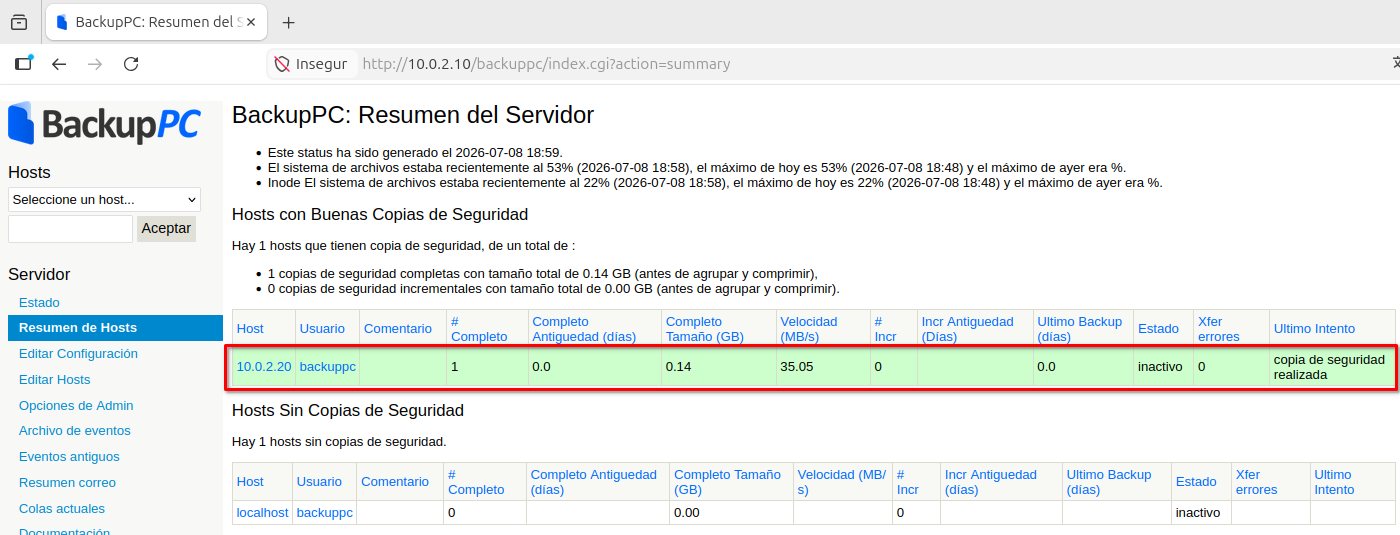Screen dimensions: 1400x535
Task: Sort top table by Incr Antigüedad (Días)
Action: tap(967, 329)
